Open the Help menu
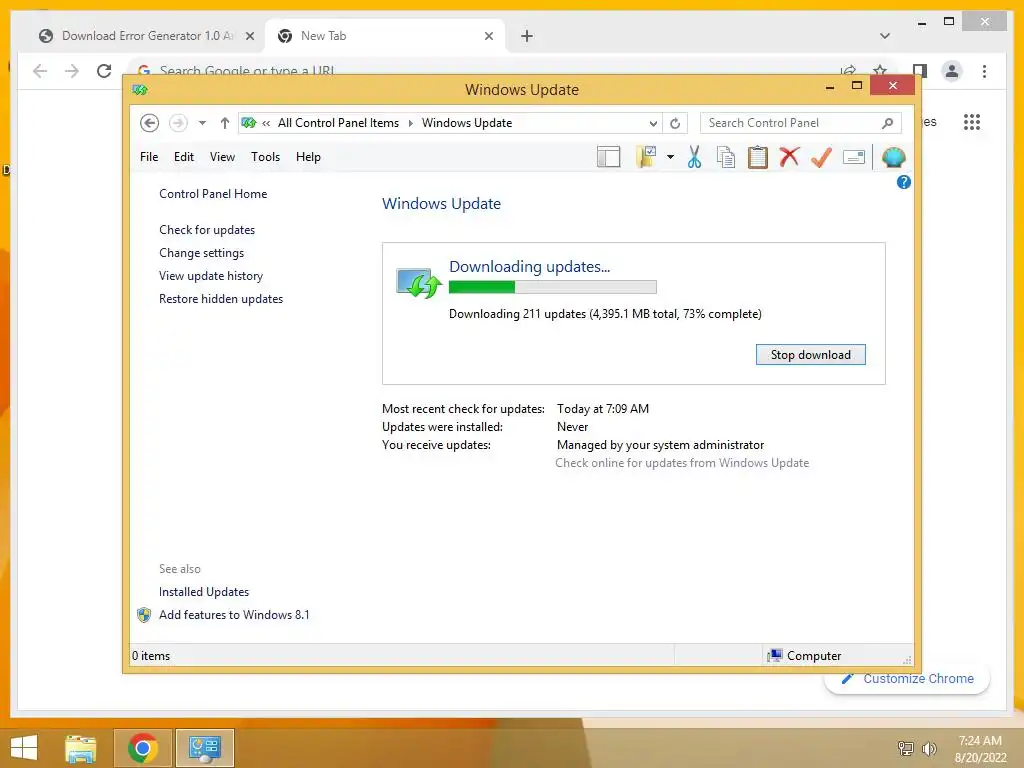This screenshot has height=768, width=1024. click(308, 157)
